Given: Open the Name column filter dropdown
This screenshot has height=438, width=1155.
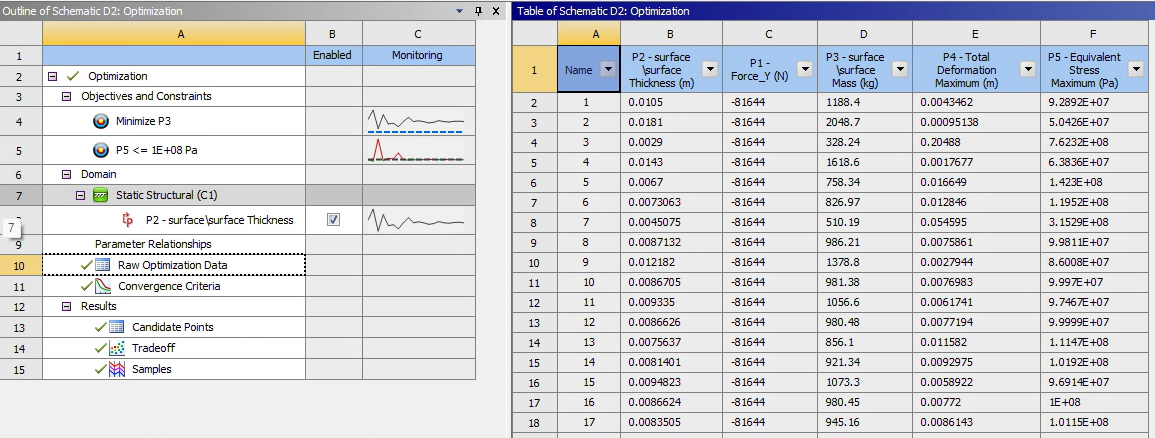Looking at the screenshot, I should tap(609, 69).
